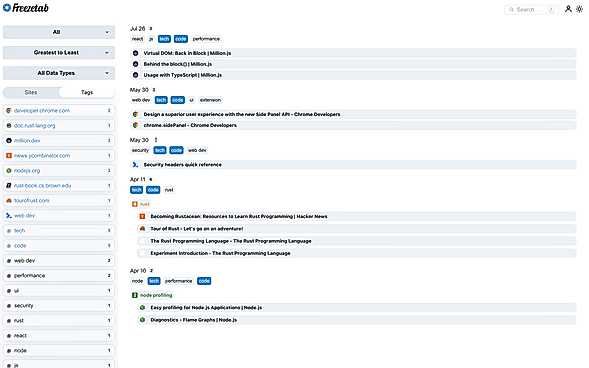Focus the Search field
Screen dimensions: 589x368
click(x=531, y=9)
